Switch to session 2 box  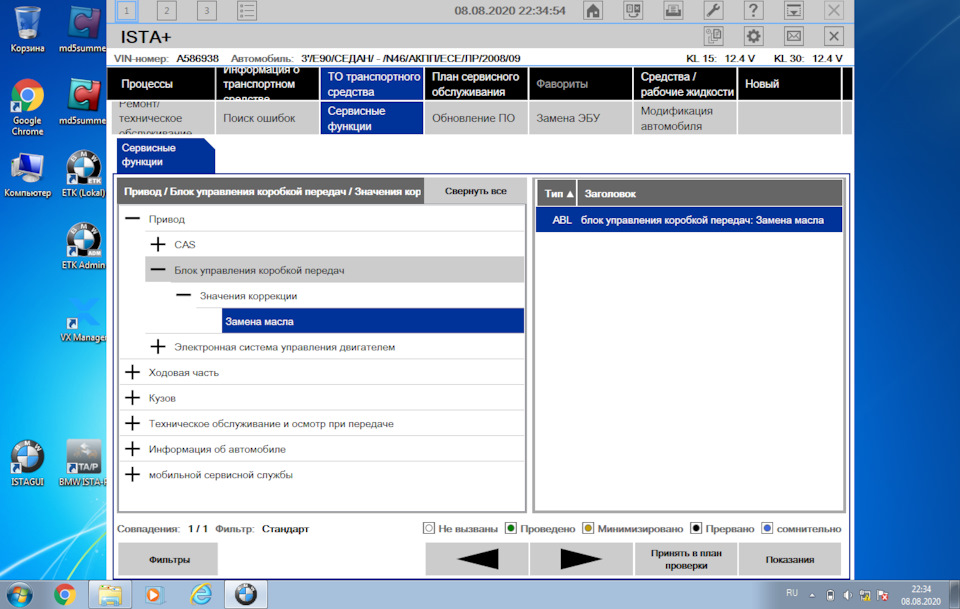(x=167, y=10)
